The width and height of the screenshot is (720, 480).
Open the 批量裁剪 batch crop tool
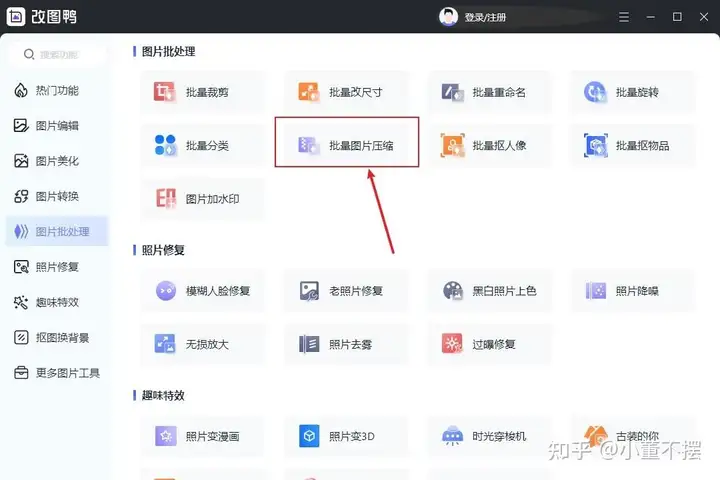203,92
